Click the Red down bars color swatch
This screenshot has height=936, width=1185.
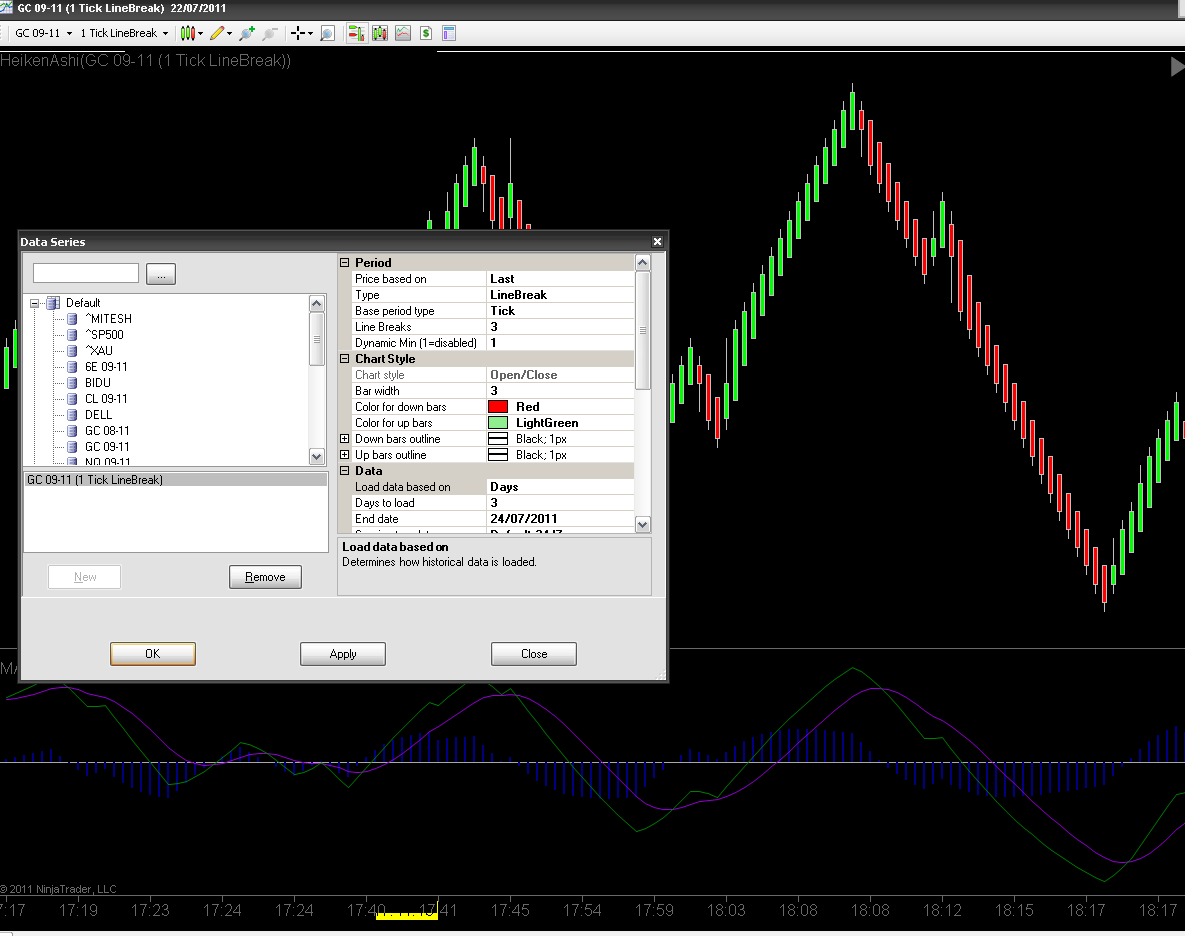[x=498, y=406]
